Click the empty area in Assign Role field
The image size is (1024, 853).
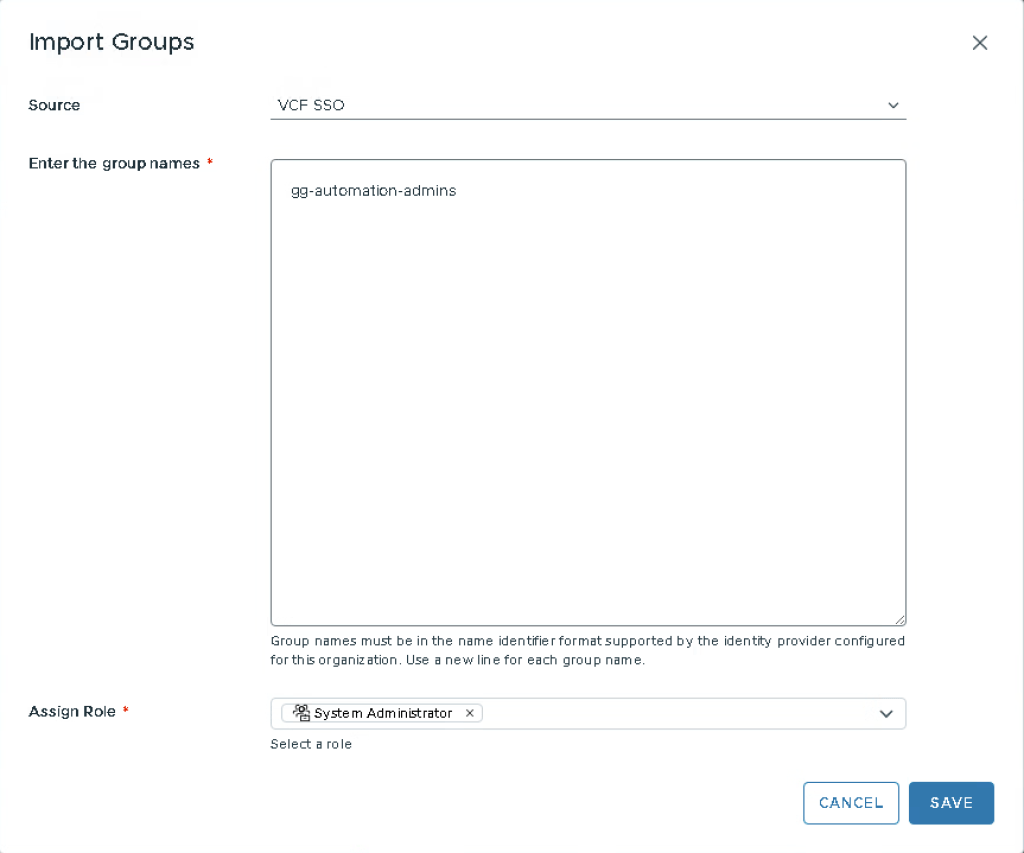680,713
